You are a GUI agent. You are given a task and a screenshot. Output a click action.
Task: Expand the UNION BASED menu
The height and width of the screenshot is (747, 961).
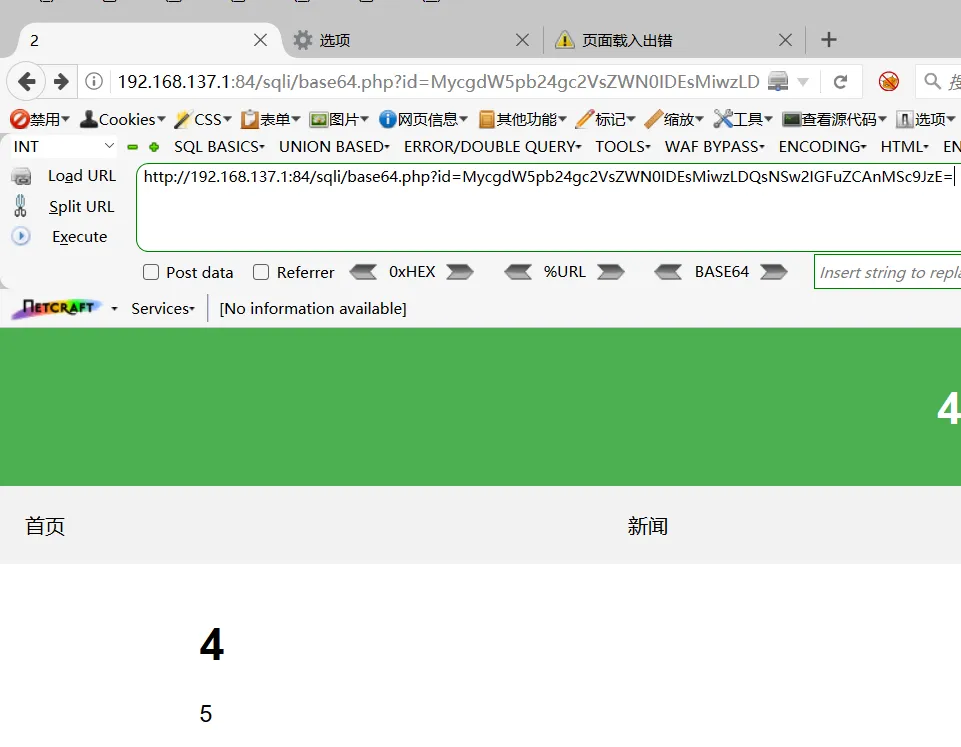click(334, 147)
